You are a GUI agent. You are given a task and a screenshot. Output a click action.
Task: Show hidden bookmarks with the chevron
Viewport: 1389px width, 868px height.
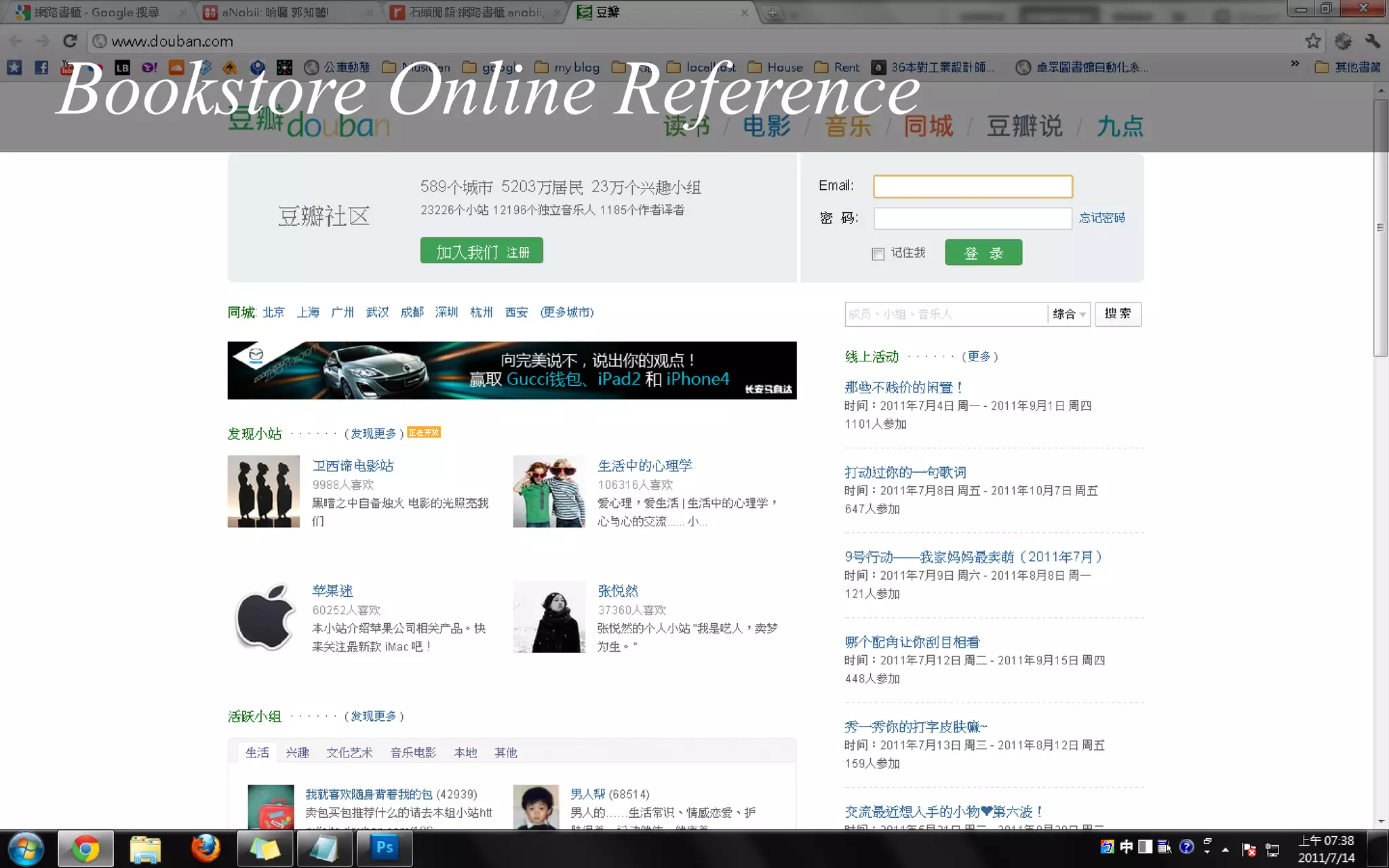tap(1295, 64)
